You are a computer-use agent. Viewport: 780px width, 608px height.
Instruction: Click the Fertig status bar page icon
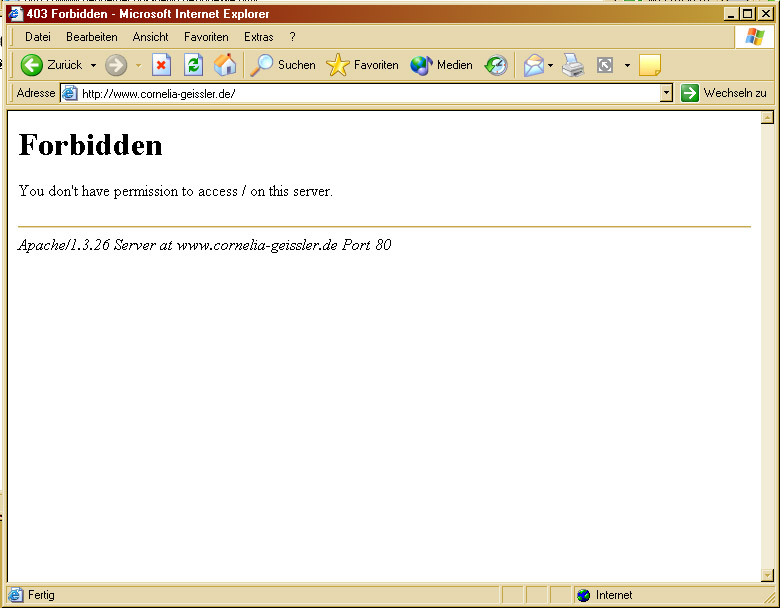pos(15,595)
